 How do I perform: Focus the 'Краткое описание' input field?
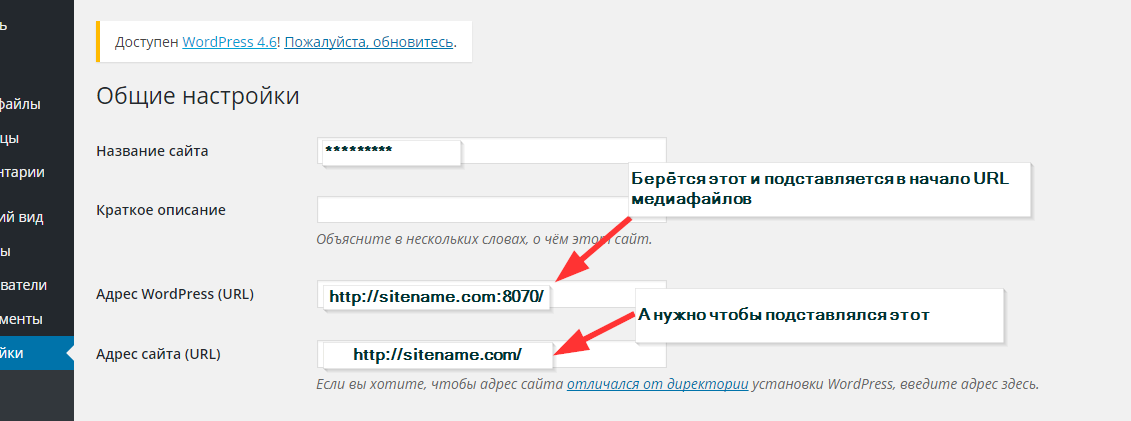491,210
